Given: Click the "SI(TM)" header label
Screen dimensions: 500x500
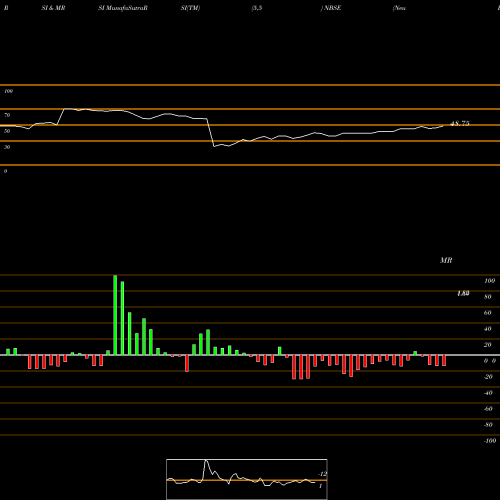Looking at the screenshot, I should point(190,8).
